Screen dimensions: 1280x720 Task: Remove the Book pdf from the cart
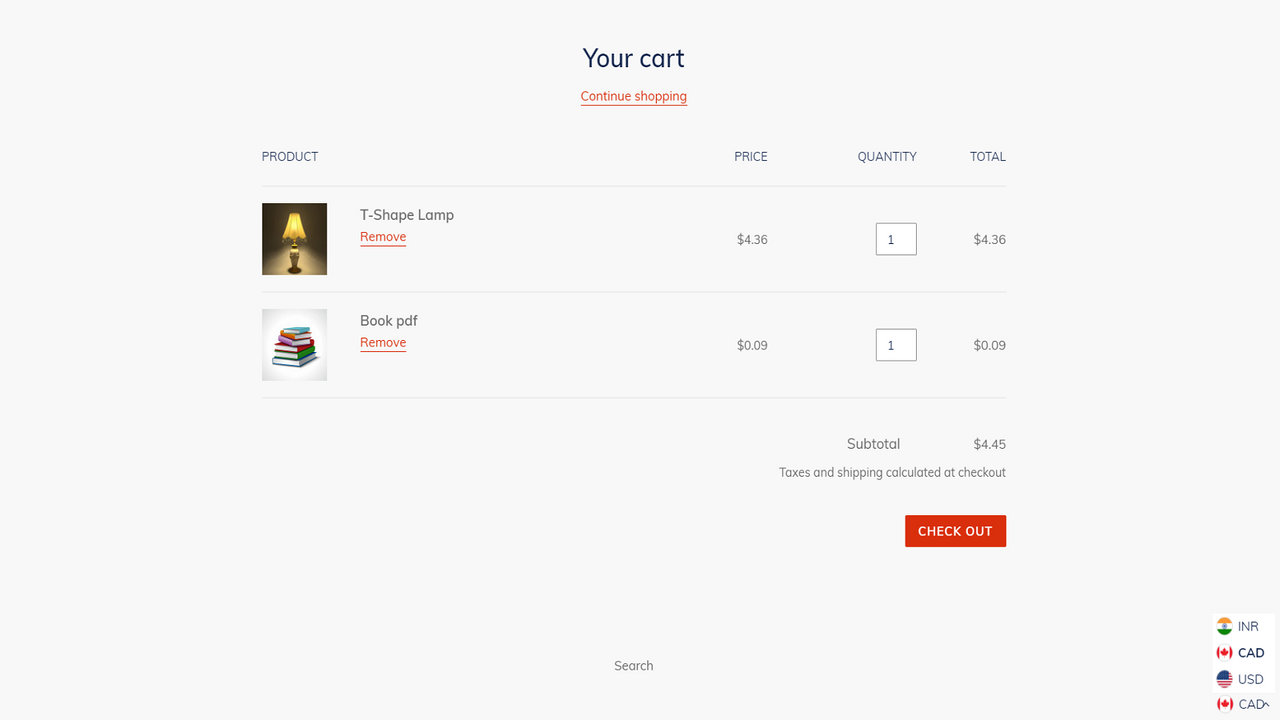point(383,342)
